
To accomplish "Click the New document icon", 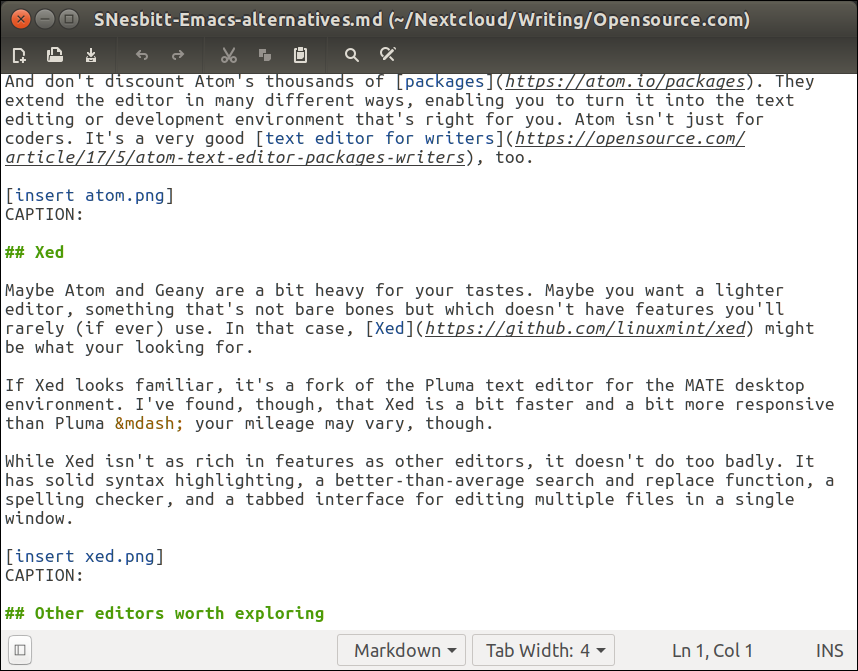I will click(x=20, y=55).
